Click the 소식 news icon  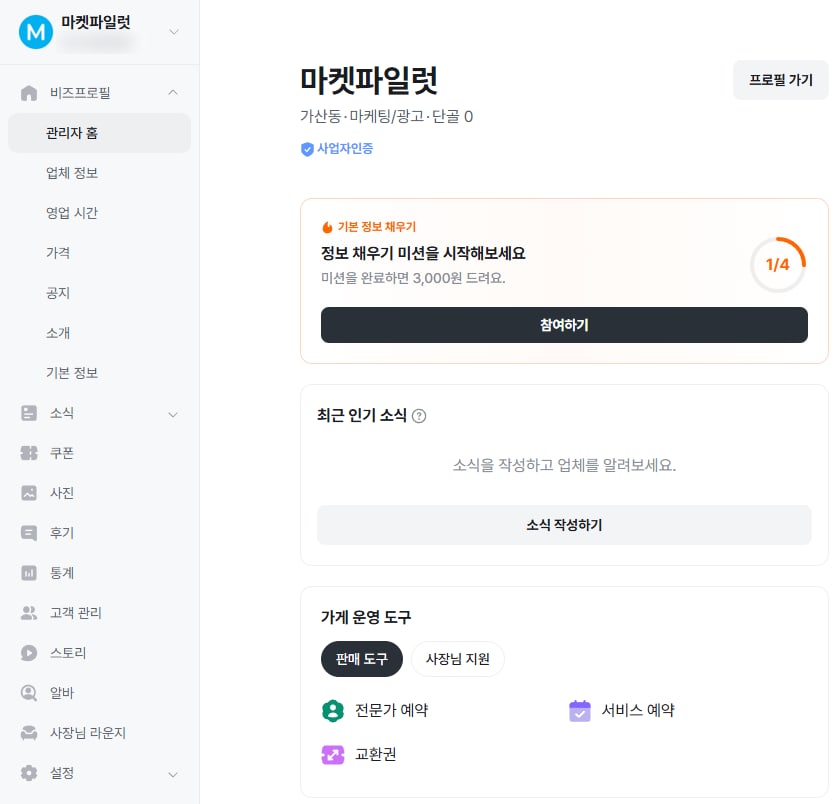tap(29, 413)
